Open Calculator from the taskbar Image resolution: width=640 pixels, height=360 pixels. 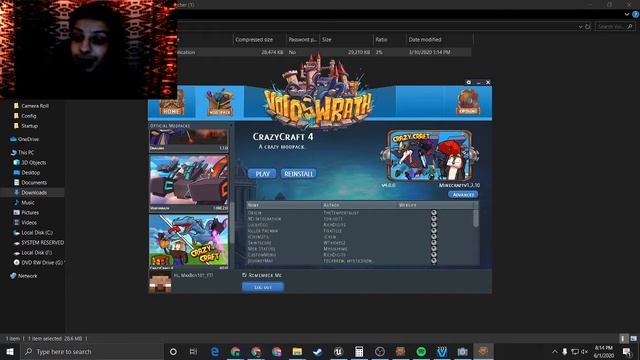(x=359, y=351)
